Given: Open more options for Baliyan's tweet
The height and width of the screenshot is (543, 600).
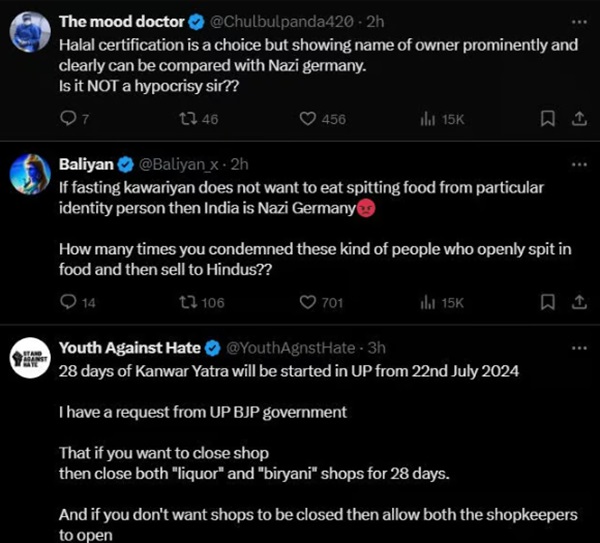Looking at the screenshot, I should (x=578, y=164).
